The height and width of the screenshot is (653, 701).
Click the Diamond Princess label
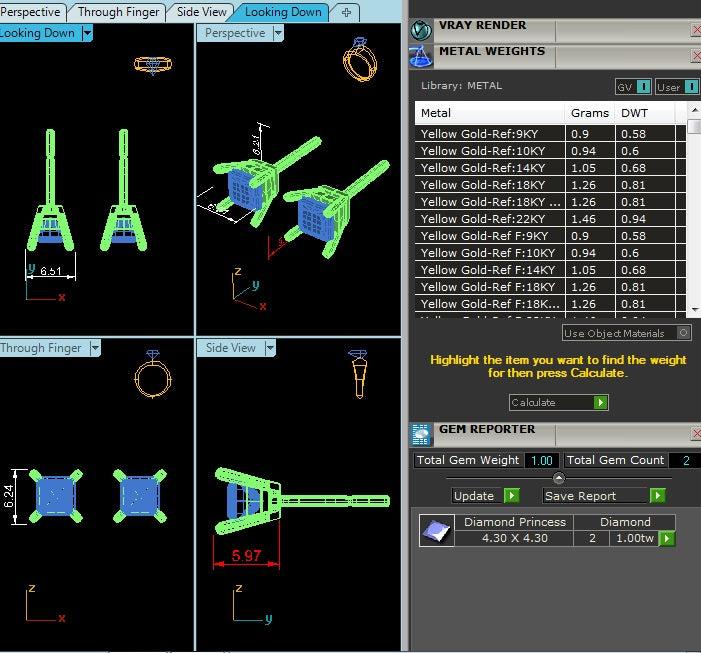[515, 522]
